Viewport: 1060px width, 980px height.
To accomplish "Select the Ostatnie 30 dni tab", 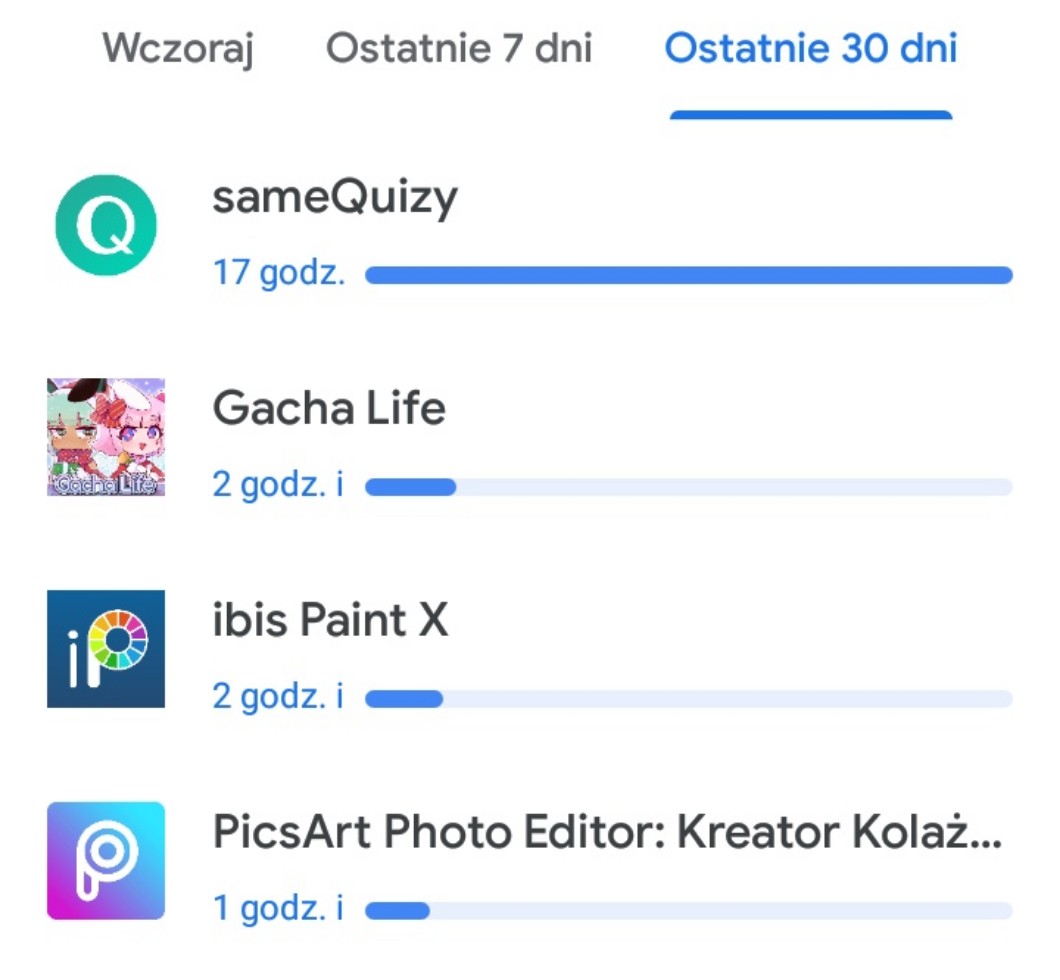I will tap(811, 48).
